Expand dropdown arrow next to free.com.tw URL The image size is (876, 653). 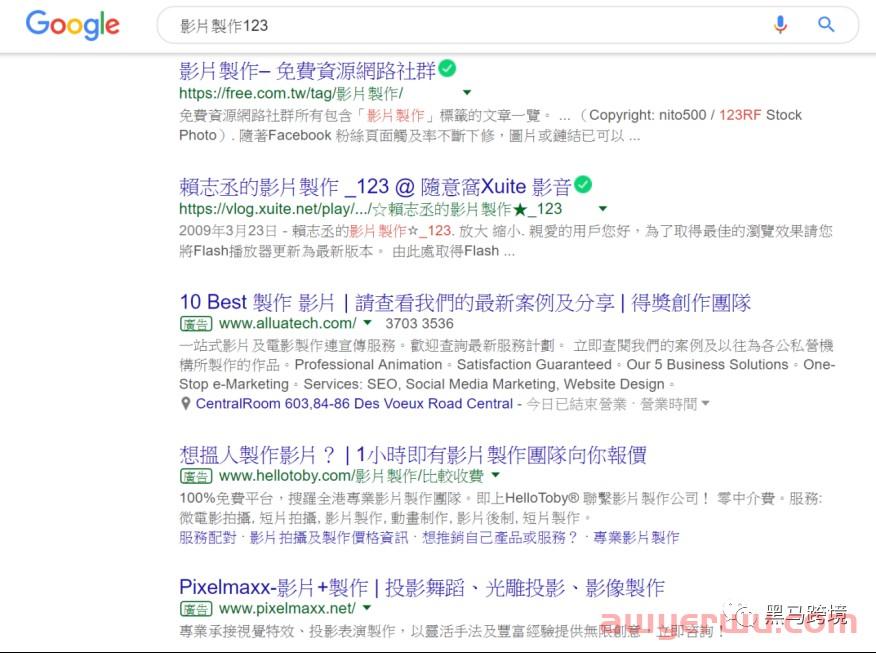pyautogui.click(x=467, y=92)
